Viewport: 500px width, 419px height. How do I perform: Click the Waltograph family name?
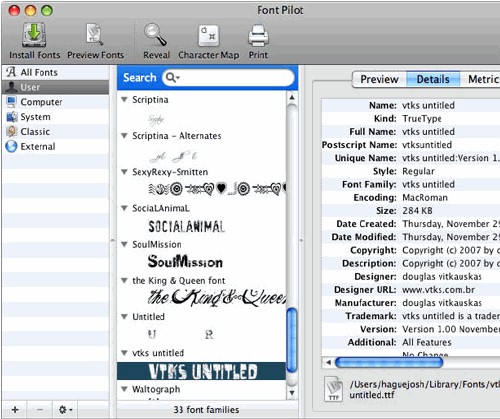coord(156,389)
